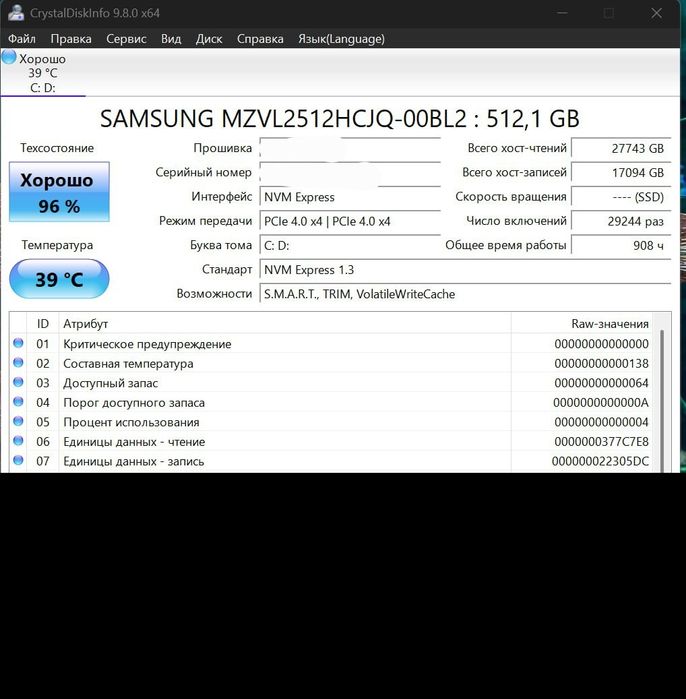Click the ID column header
Image resolution: width=686 pixels, height=699 pixels.
(43, 324)
